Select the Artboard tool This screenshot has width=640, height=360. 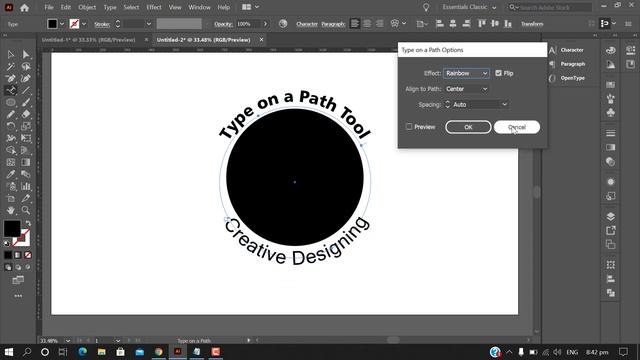[11, 198]
